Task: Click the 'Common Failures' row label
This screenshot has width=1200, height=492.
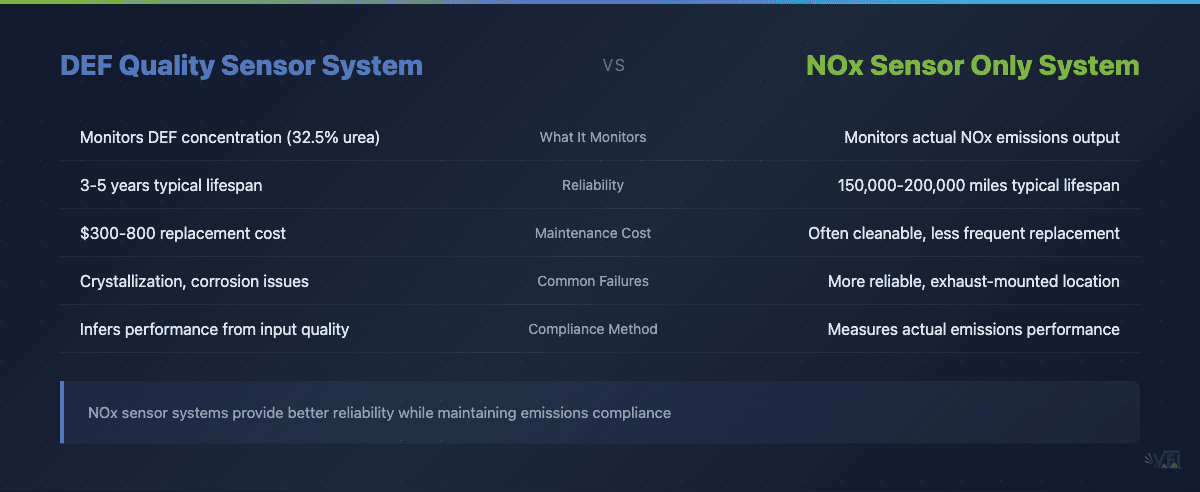Action: [593, 281]
